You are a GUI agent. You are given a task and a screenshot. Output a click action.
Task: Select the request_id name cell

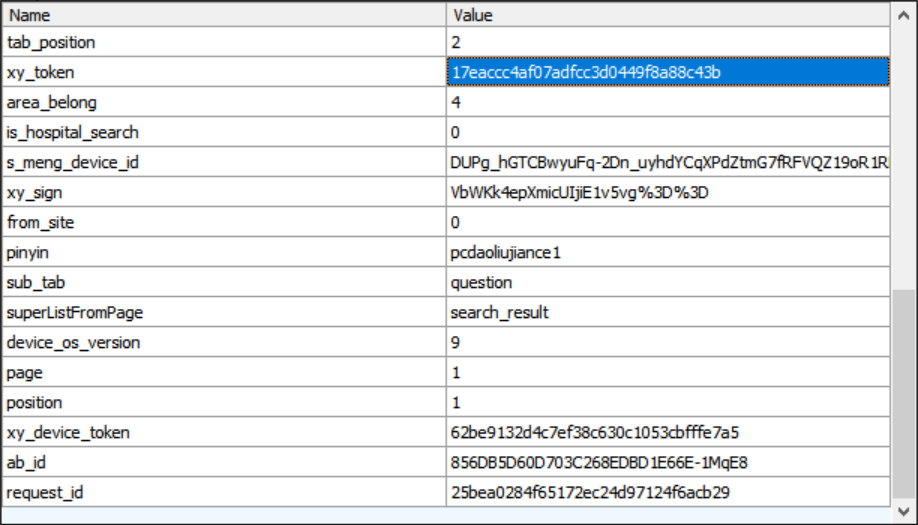click(224, 492)
